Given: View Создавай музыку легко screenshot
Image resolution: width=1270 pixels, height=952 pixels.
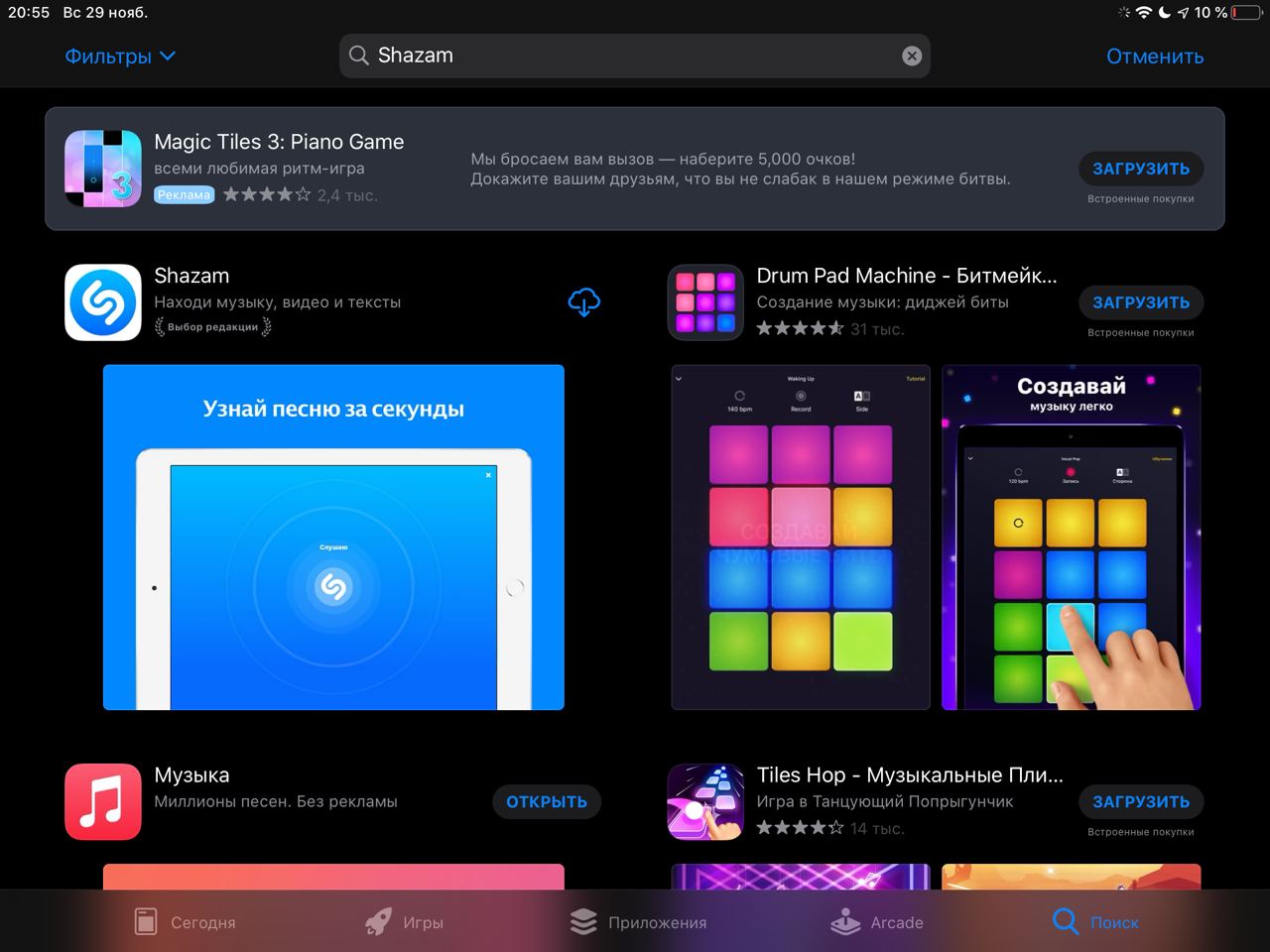Looking at the screenshot, I should 1072,537.
